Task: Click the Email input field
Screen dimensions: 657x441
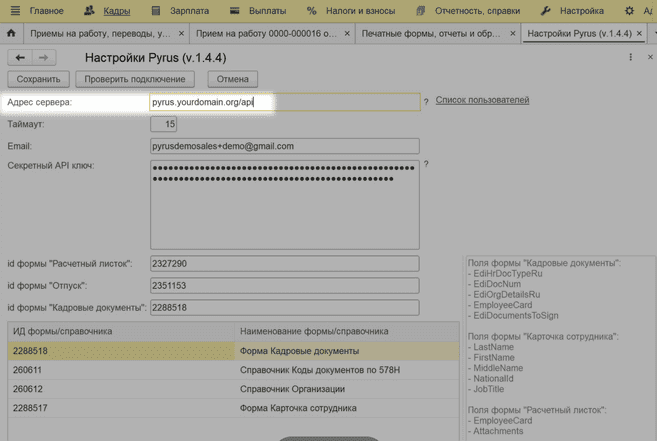Action: [284, 146]
